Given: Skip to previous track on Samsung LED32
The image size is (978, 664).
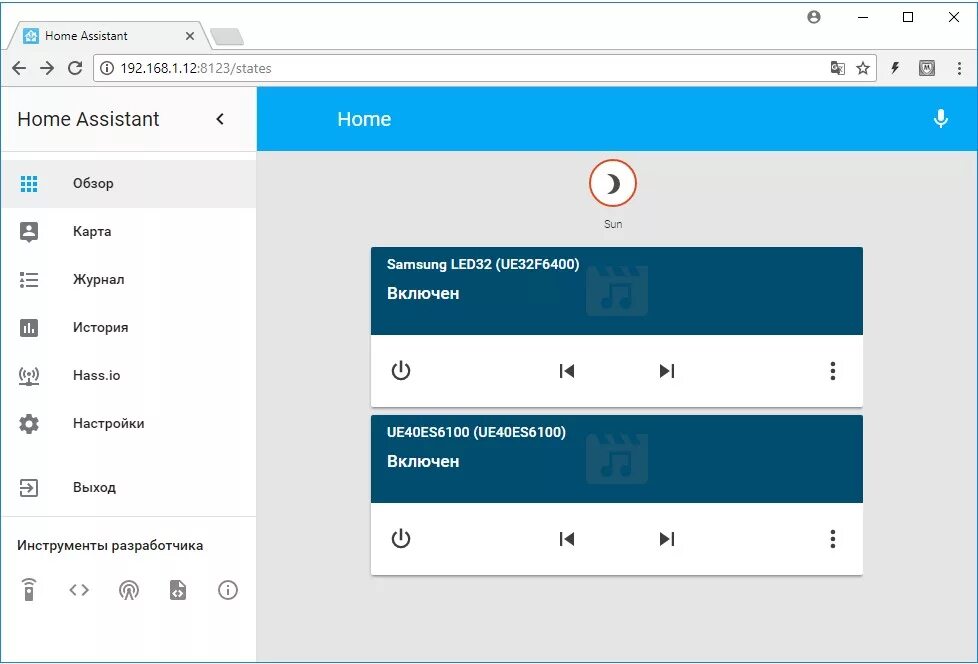Looking at the screenshot, I should (x=566, y=371).
